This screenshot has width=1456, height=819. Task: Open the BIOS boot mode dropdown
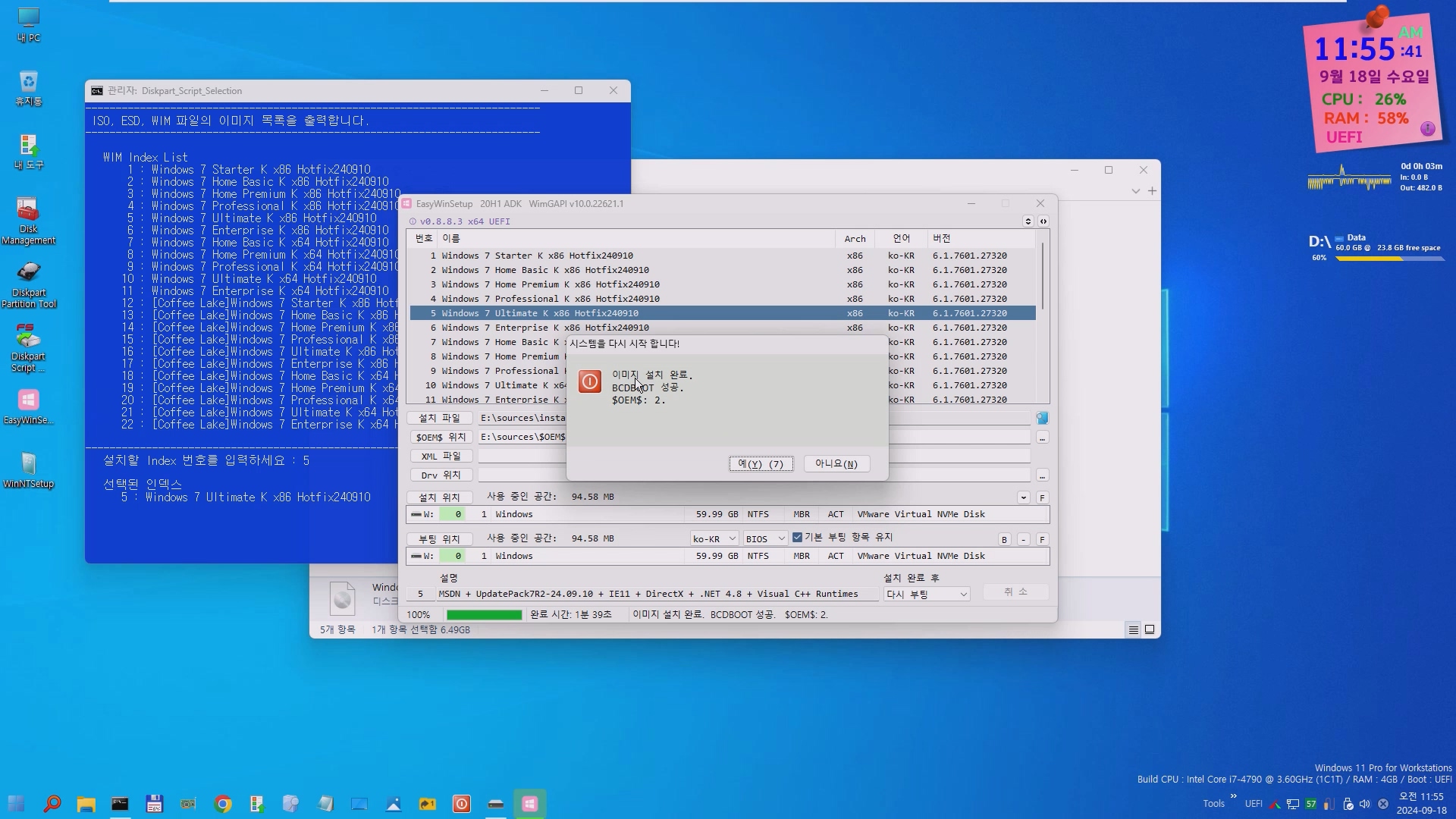765,538
